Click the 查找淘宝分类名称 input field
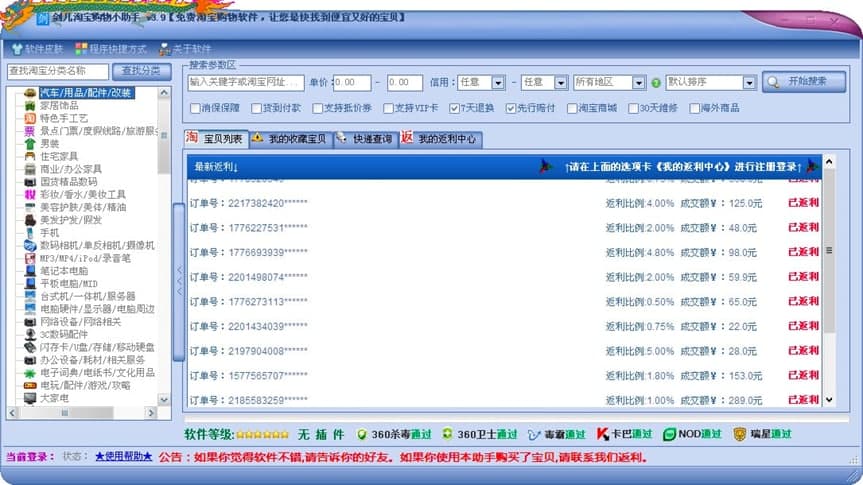863x485 pixels. tap(58, 72)
